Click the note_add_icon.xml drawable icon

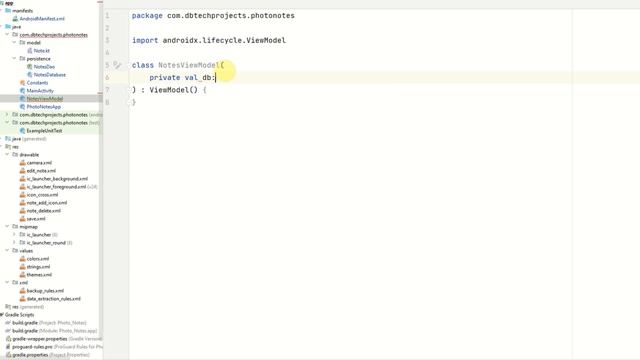pos(22,203)
